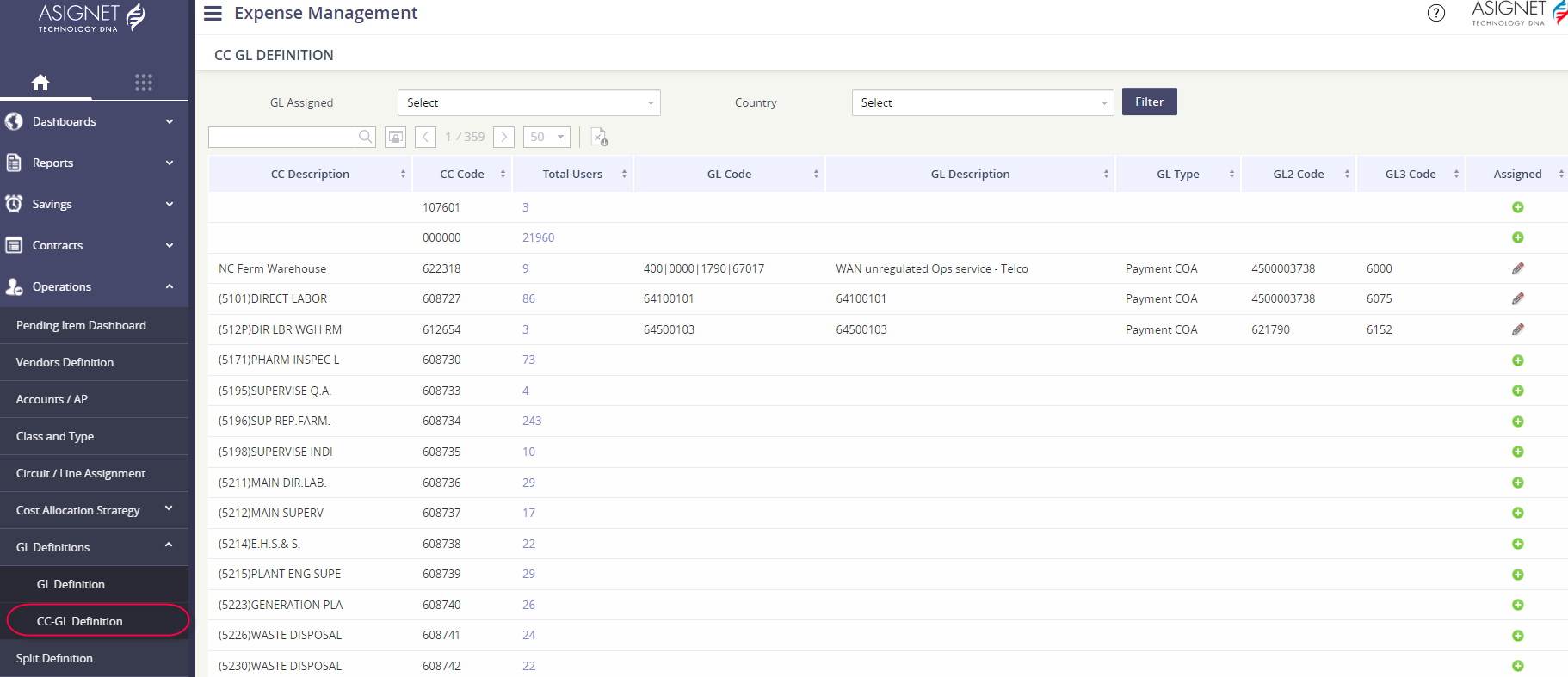Click the help question mark icon
This screenshot has height=677, width=1568.
pos(1436,13)
